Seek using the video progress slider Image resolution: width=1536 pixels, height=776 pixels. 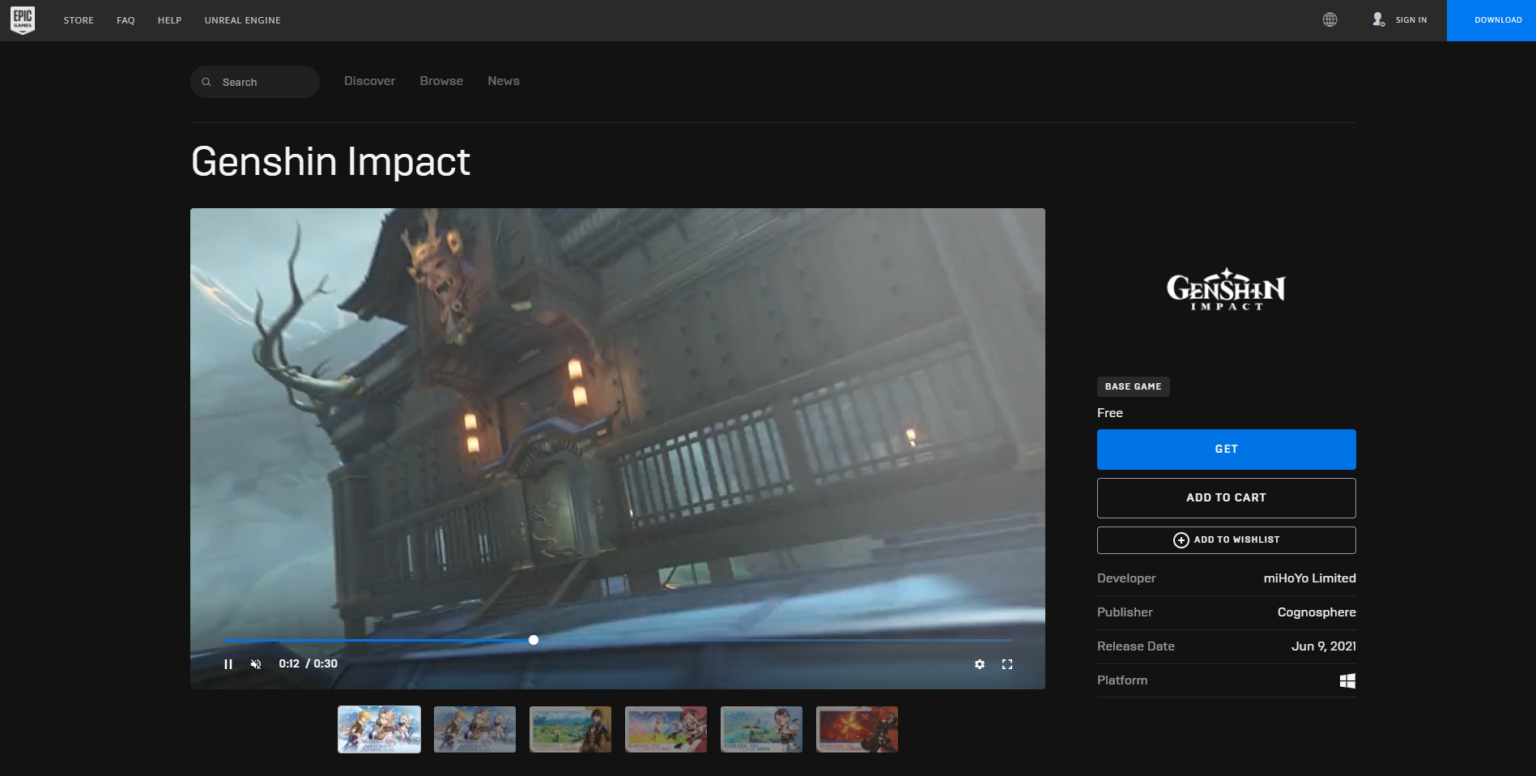[x=533, y=639]
